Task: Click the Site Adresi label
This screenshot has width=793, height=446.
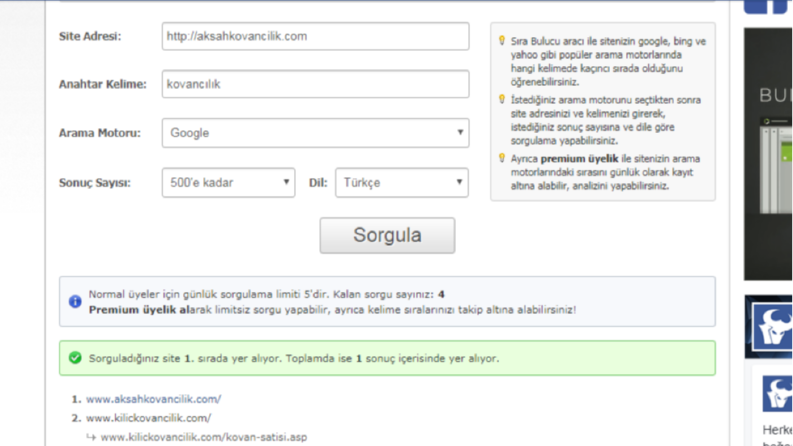Action: [90, 36]
